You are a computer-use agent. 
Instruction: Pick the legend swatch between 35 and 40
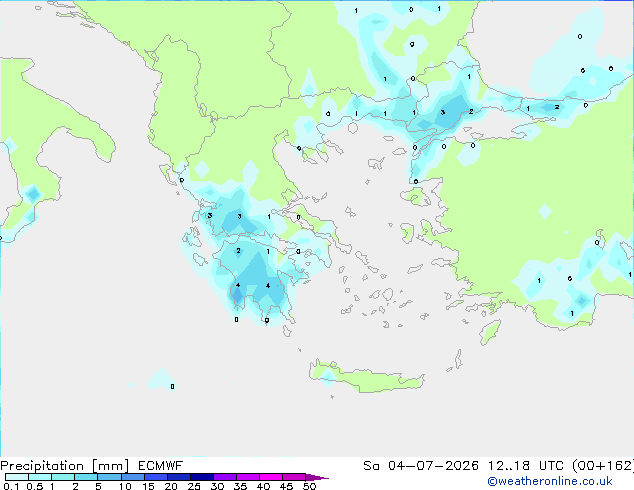coord(248,477)
